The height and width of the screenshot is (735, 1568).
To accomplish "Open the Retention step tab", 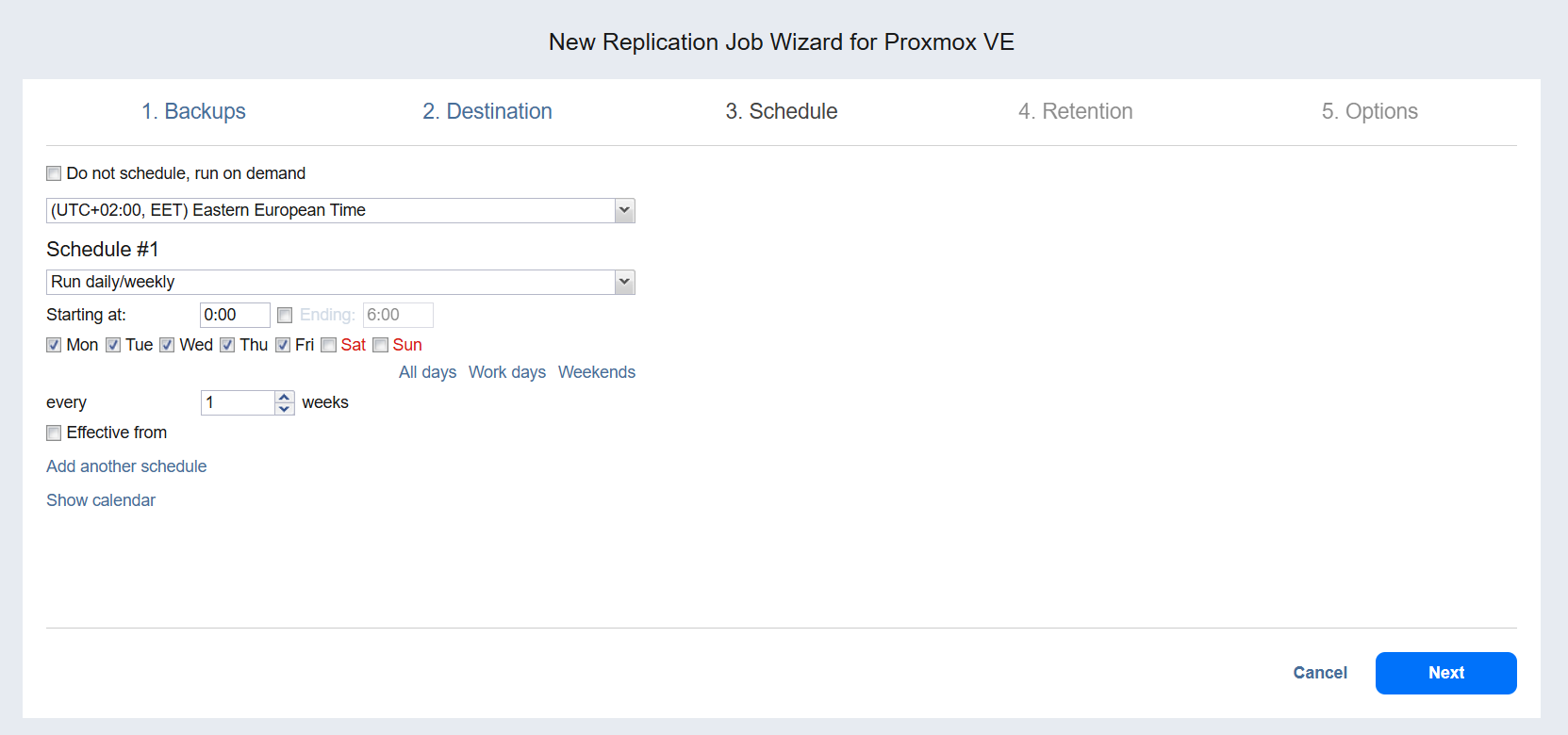I will (1075, 111).
